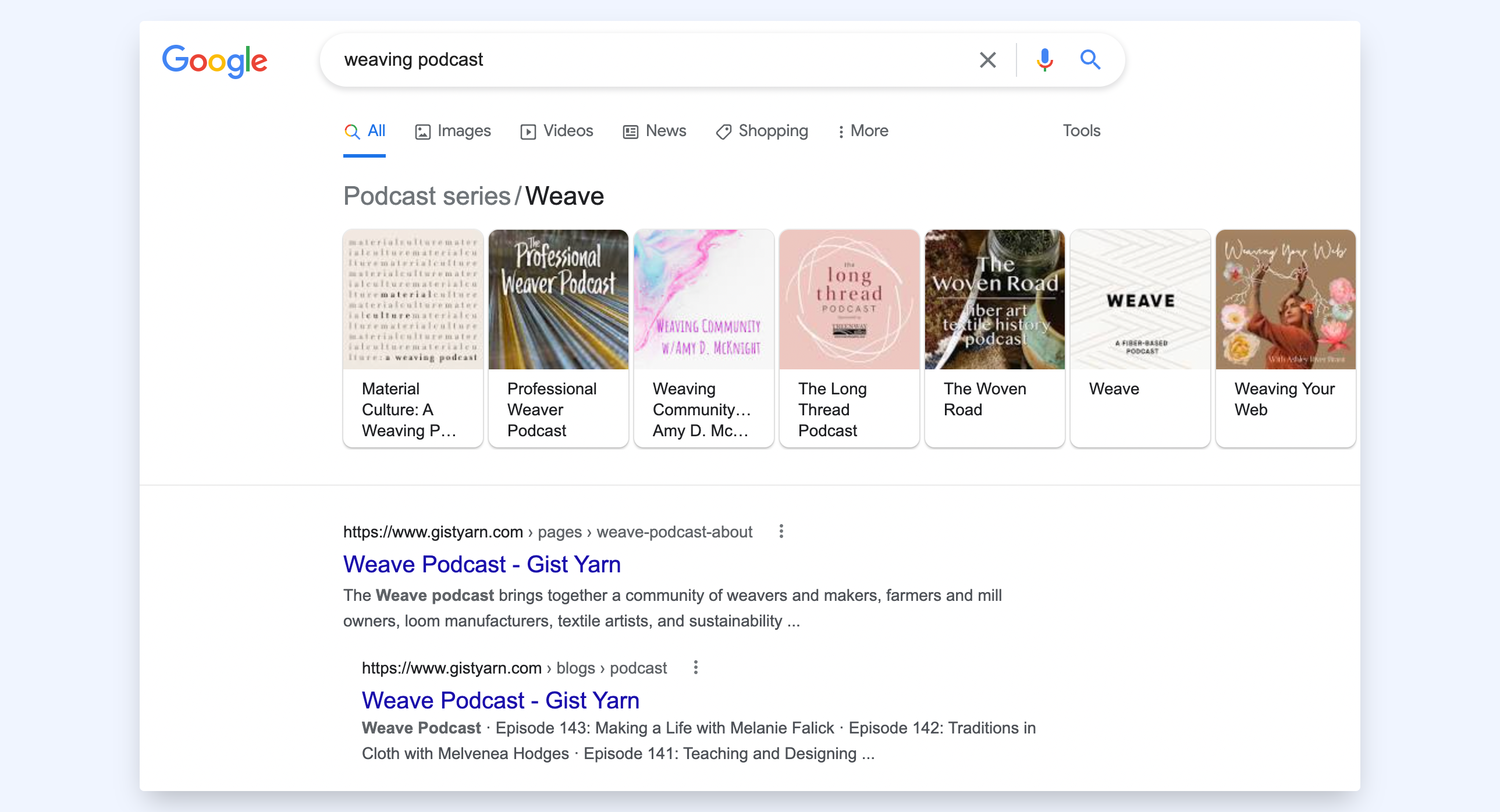Click the blue magnifier search icon
The height and width of the screenshot is (812, 1500).
[x=1090, y=60]
